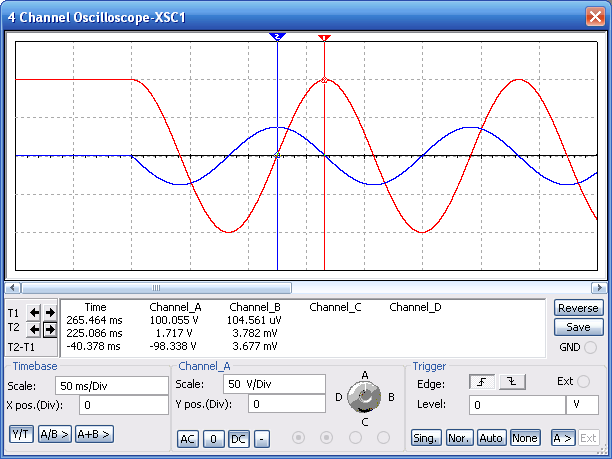612x459 pixels.
Task: Set DC coupling for Channel A
Action: pos(238,439)
